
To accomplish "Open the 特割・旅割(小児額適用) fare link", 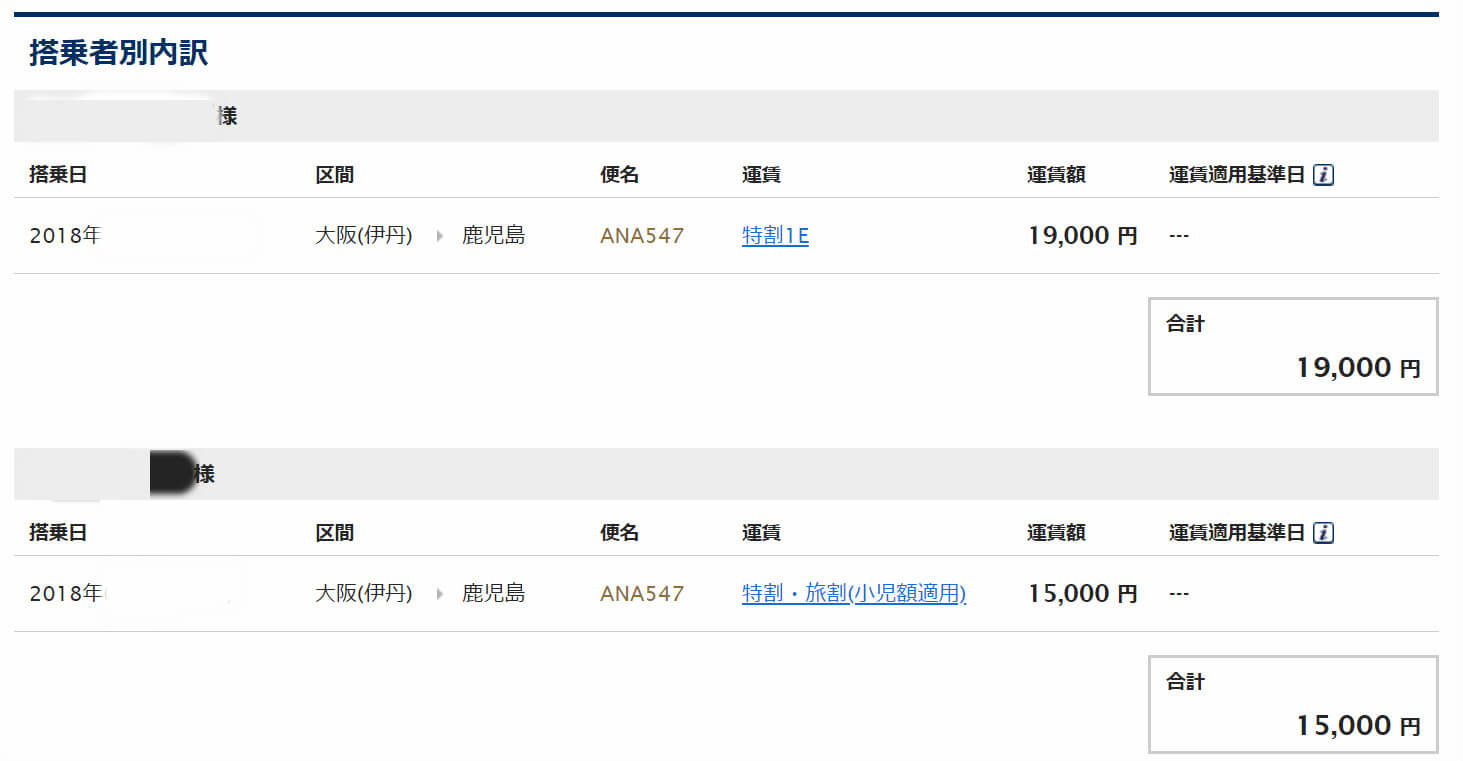I will pos(853,594).
